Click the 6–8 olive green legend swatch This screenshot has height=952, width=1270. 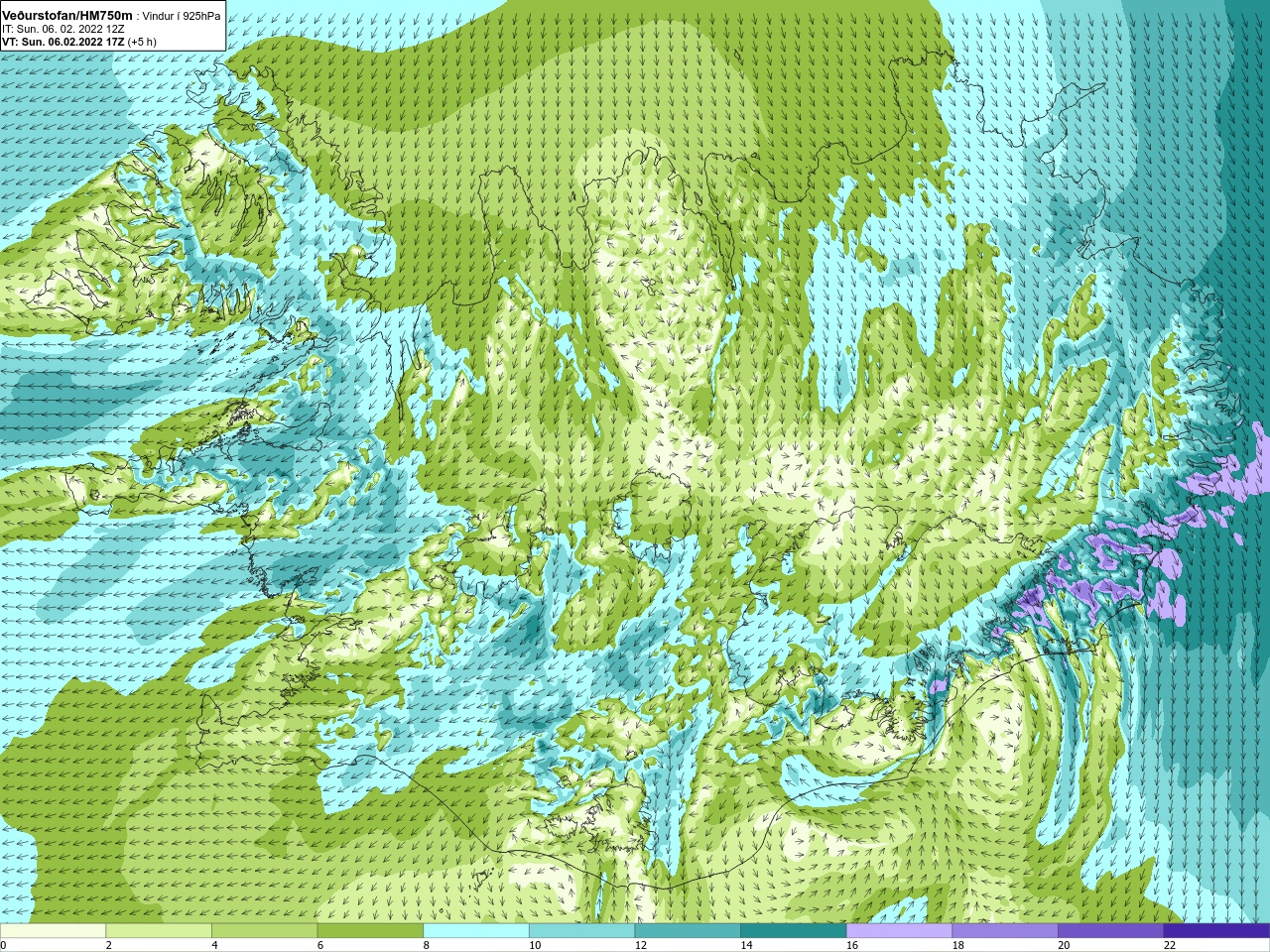[x=370, y=931]
